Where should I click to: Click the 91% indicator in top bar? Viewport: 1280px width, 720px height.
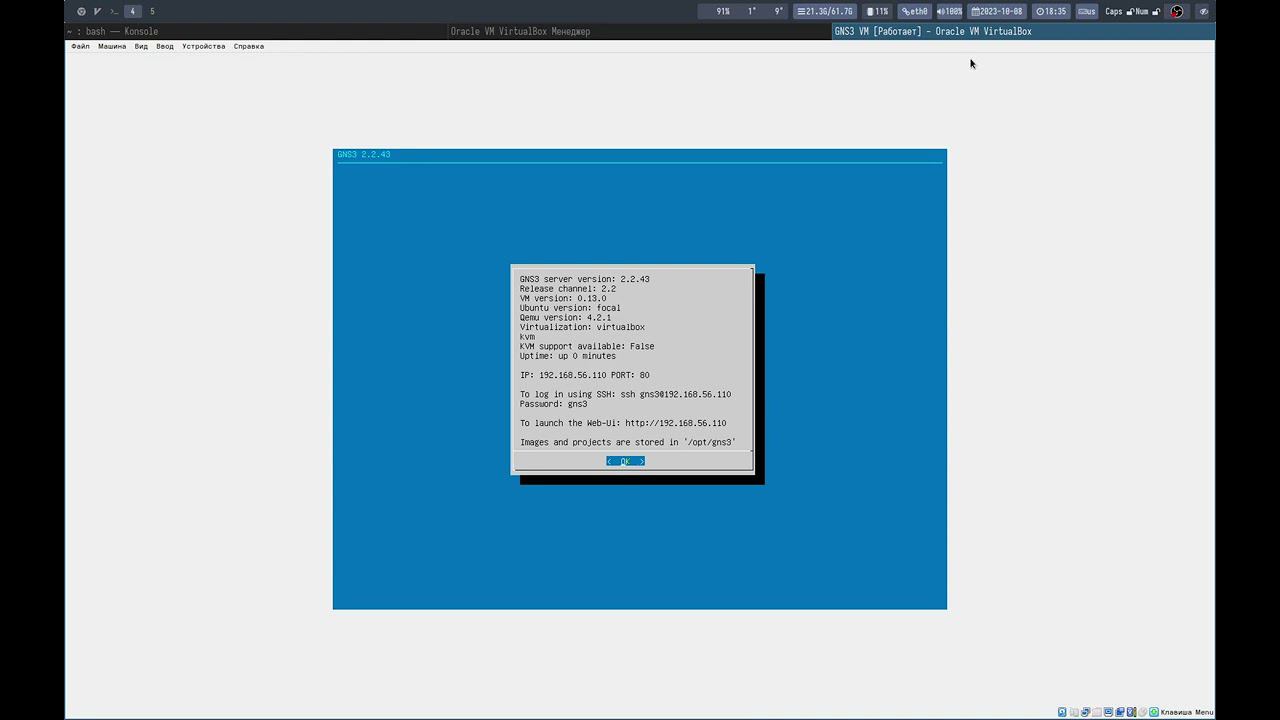(723, 11)
